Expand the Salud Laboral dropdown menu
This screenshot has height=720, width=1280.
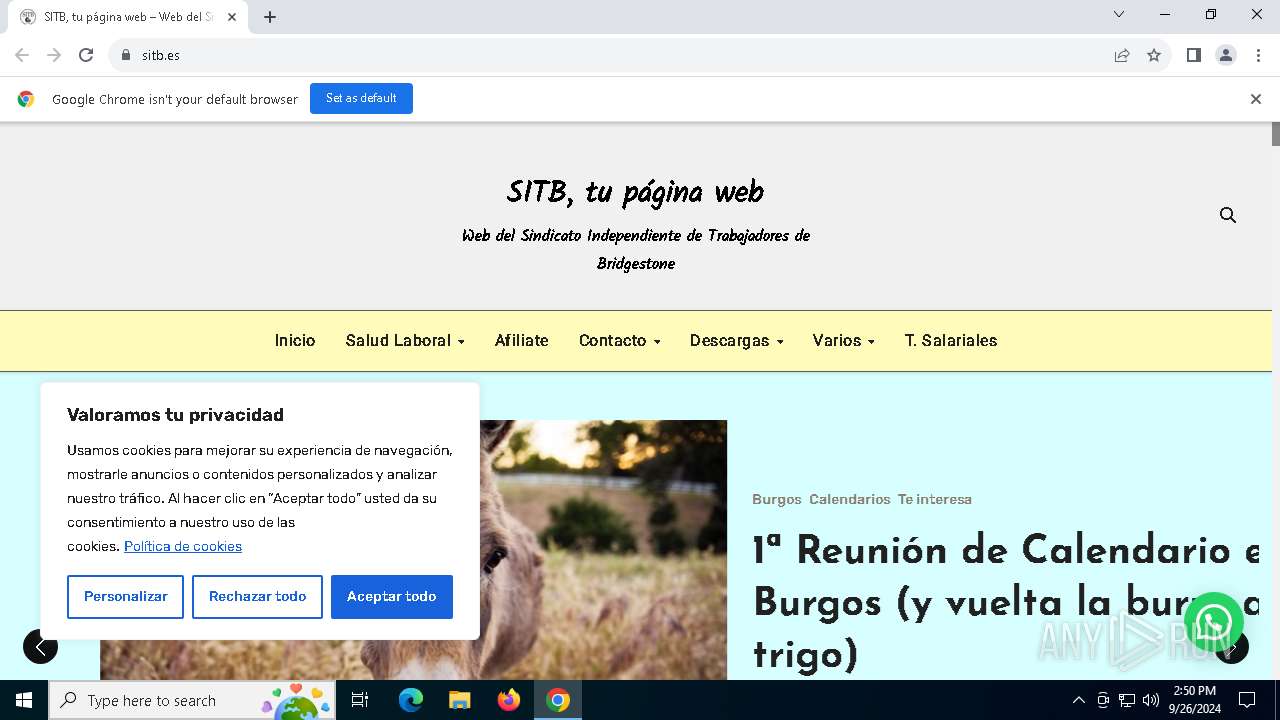(x=405, y=340)
